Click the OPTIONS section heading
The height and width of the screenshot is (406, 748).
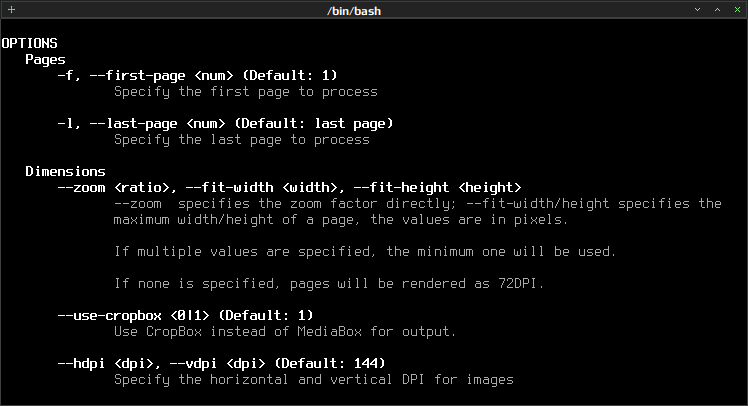[x=30, y=43]
